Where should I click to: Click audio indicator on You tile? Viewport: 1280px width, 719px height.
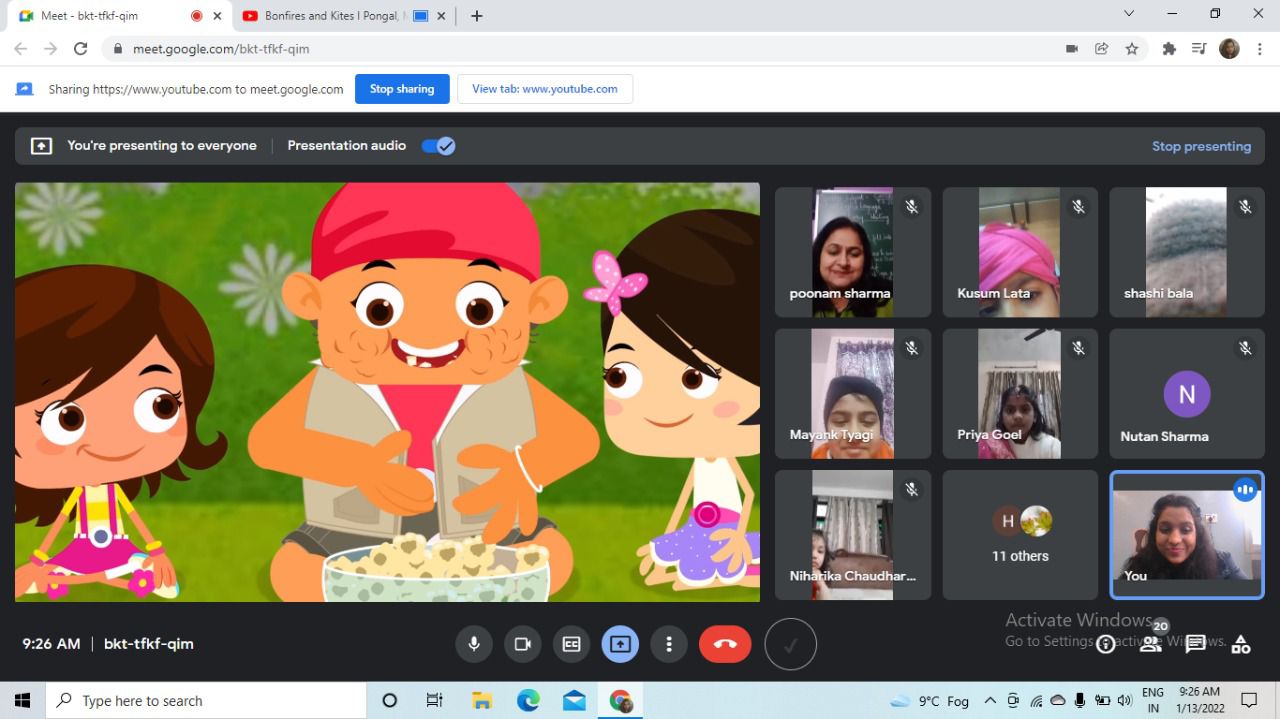1245,490
